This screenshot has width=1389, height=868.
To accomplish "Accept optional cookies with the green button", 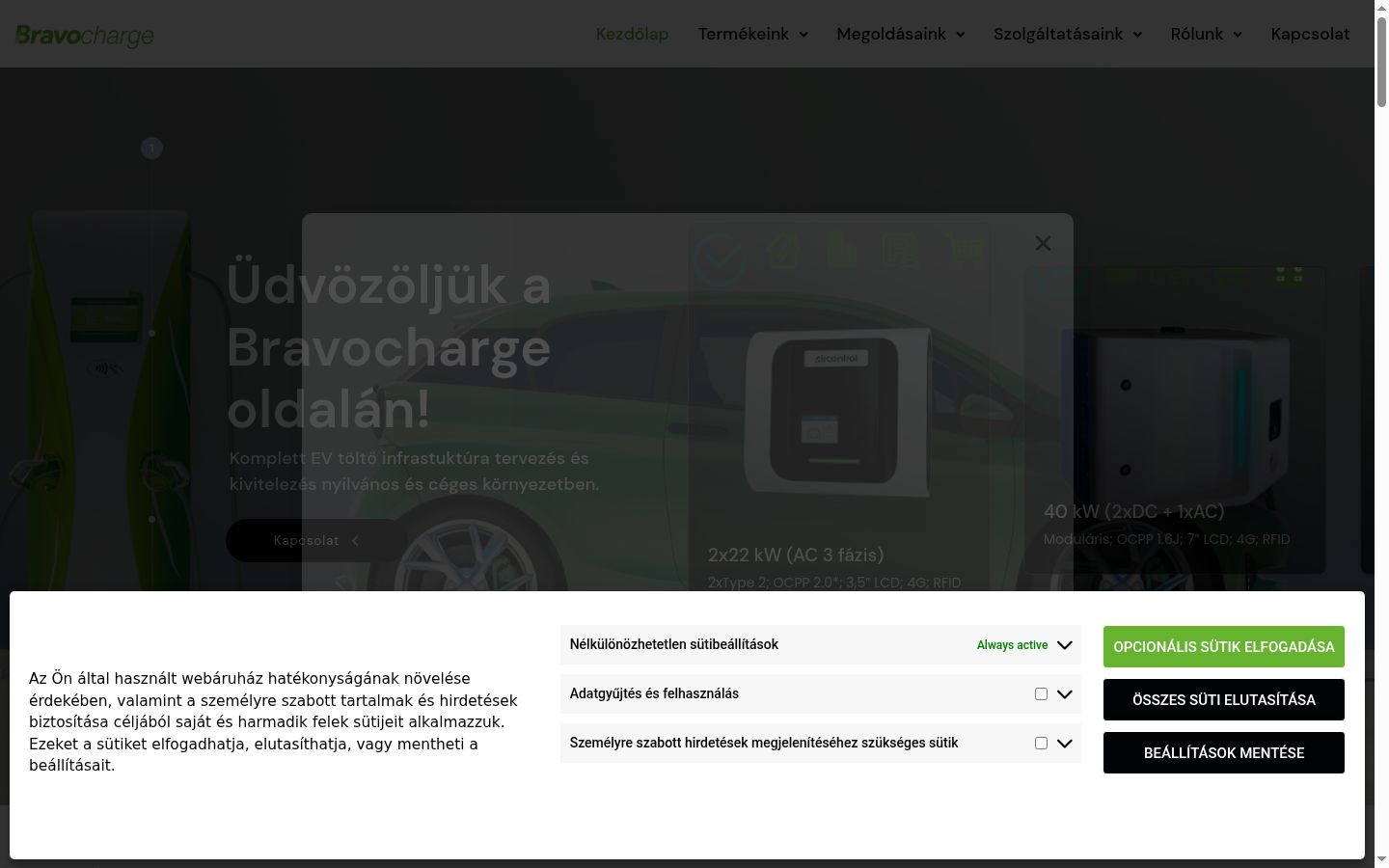I will 1224,646.
